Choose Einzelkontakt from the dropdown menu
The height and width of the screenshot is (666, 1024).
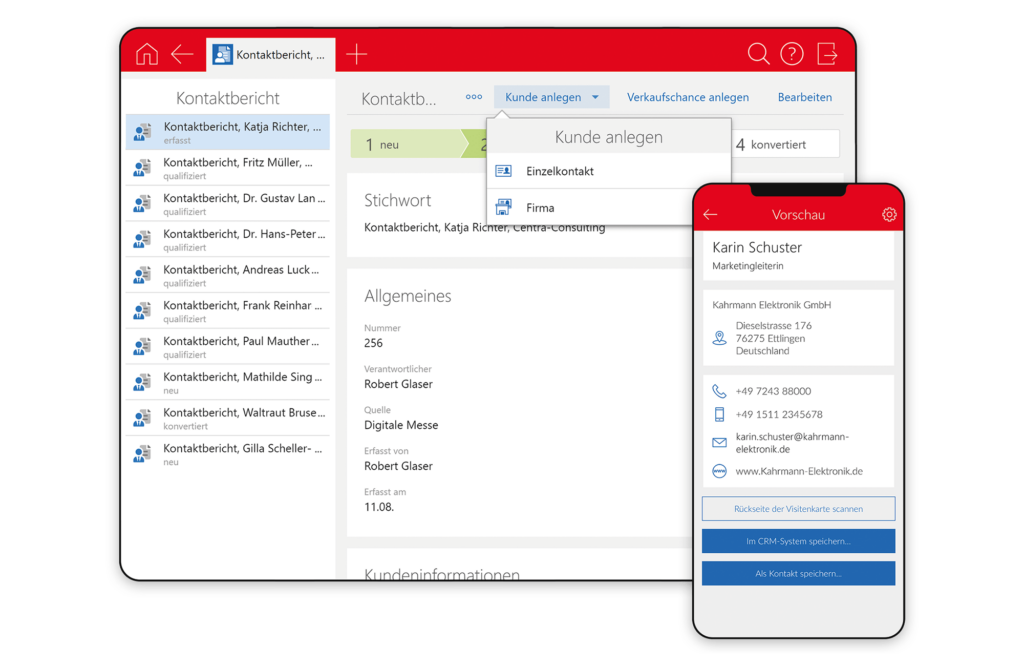559,171
